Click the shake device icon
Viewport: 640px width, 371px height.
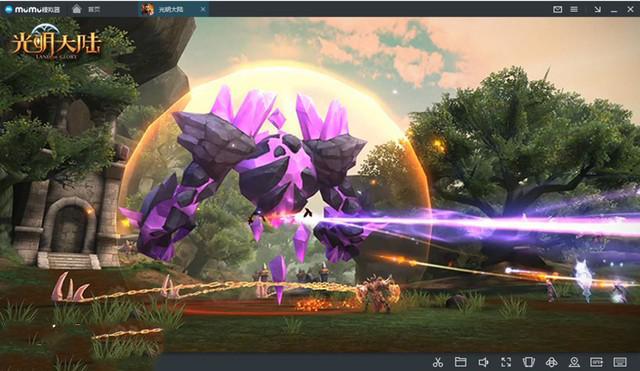point(529,362)
